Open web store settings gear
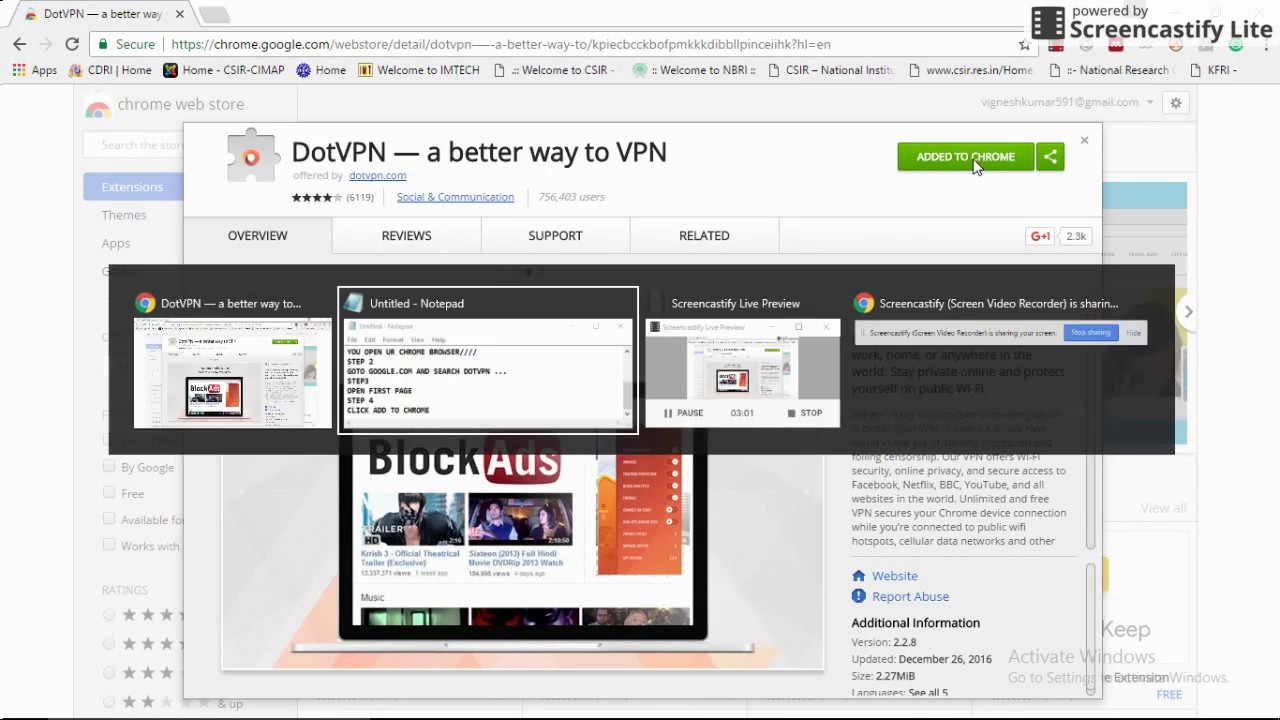 coord(1176,102)
